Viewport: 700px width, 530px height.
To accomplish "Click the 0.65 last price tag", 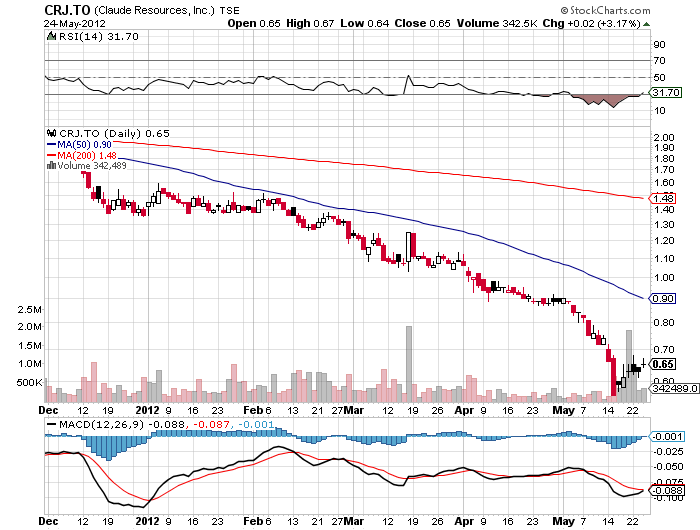I will click(x=662, y=364).
